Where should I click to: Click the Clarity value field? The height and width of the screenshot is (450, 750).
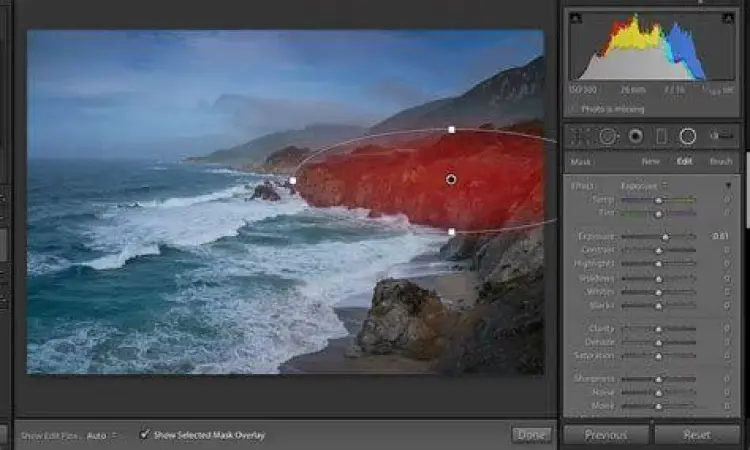point(727,329)
